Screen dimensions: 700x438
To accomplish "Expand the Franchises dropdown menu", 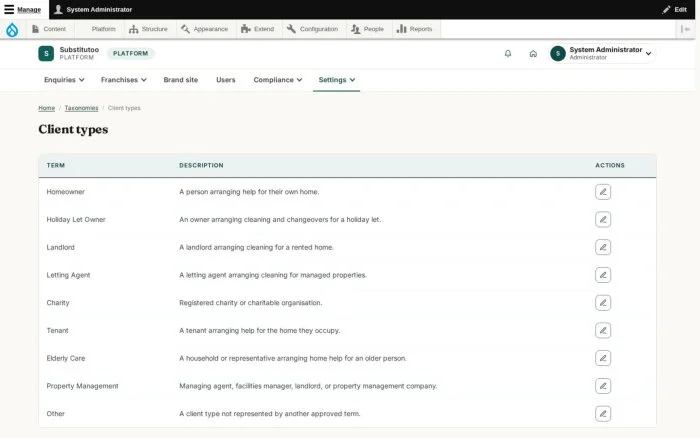I will [x=124, y=80].
